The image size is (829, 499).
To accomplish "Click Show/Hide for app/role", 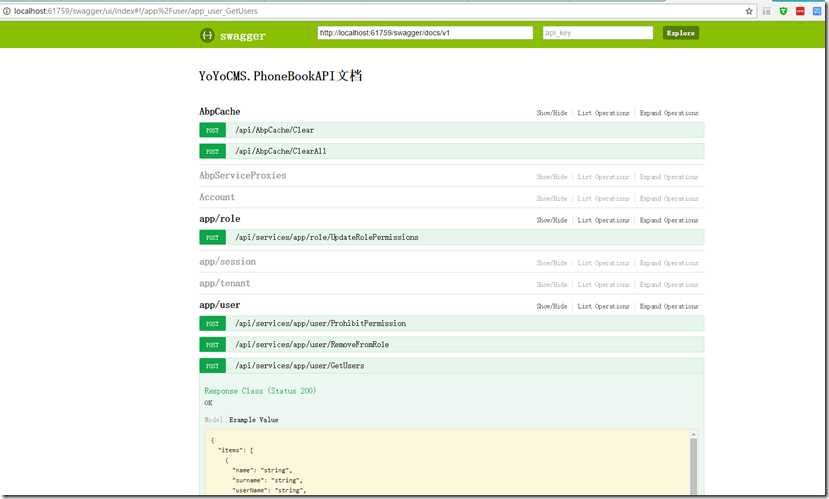I will [551, 220].
